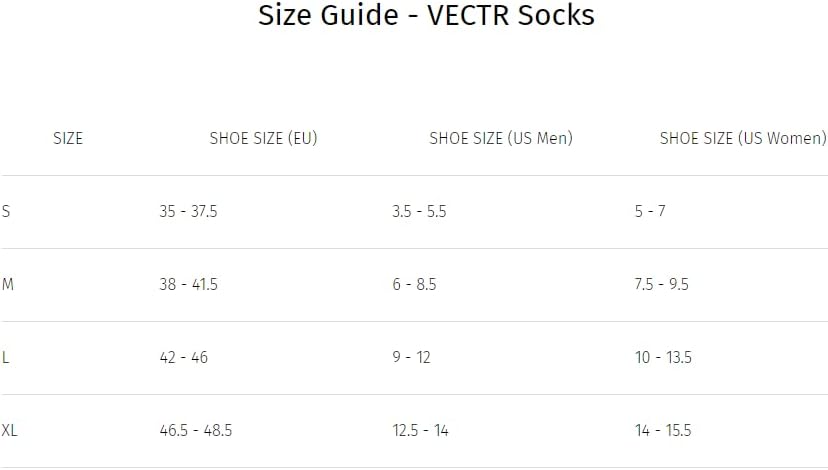Click the M size row label

pos(8,284)
